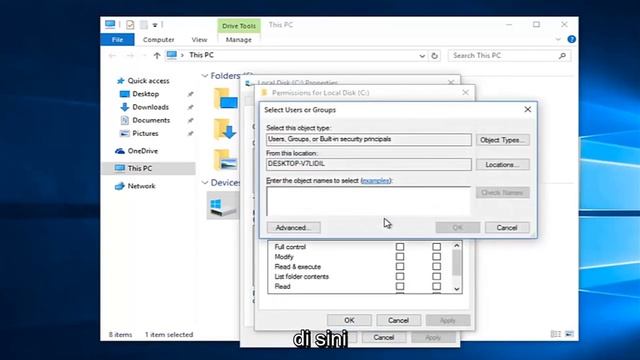640x360 pixels.
Task: Click the search magnifier icon
Action: 562,56
